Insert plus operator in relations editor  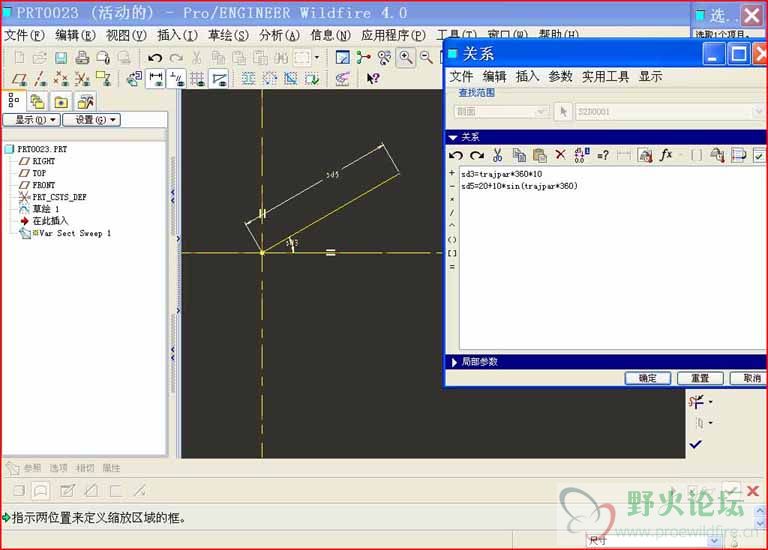click(452, 173)
